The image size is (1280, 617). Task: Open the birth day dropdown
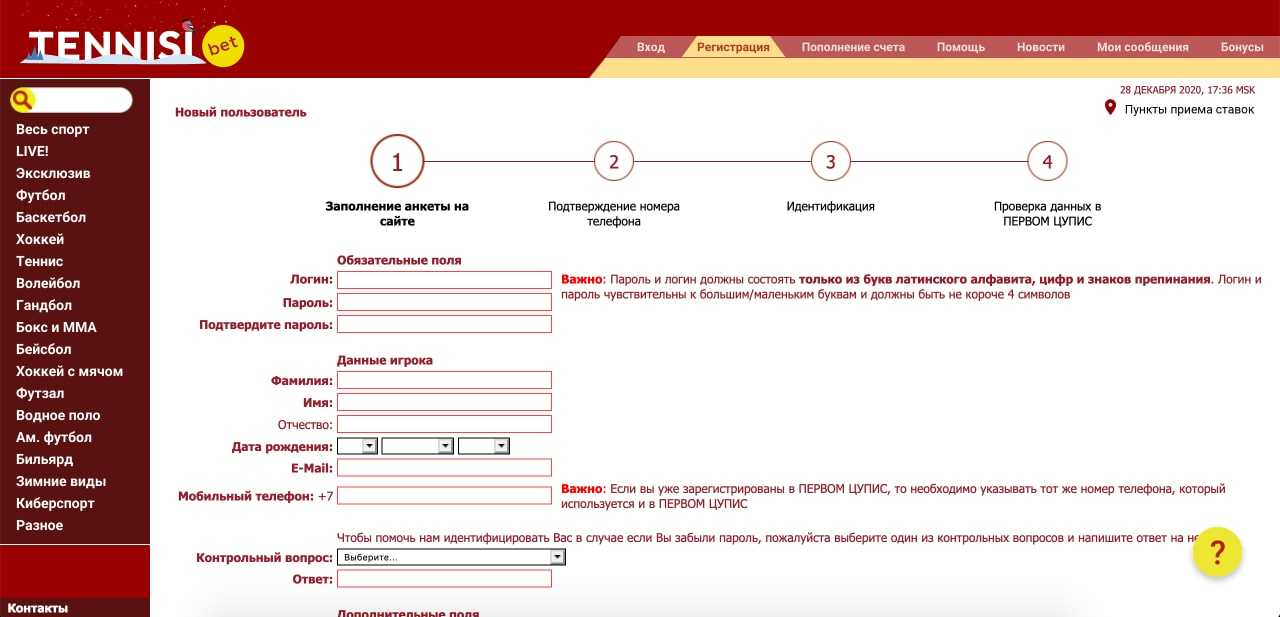click(x=358, y=446)
